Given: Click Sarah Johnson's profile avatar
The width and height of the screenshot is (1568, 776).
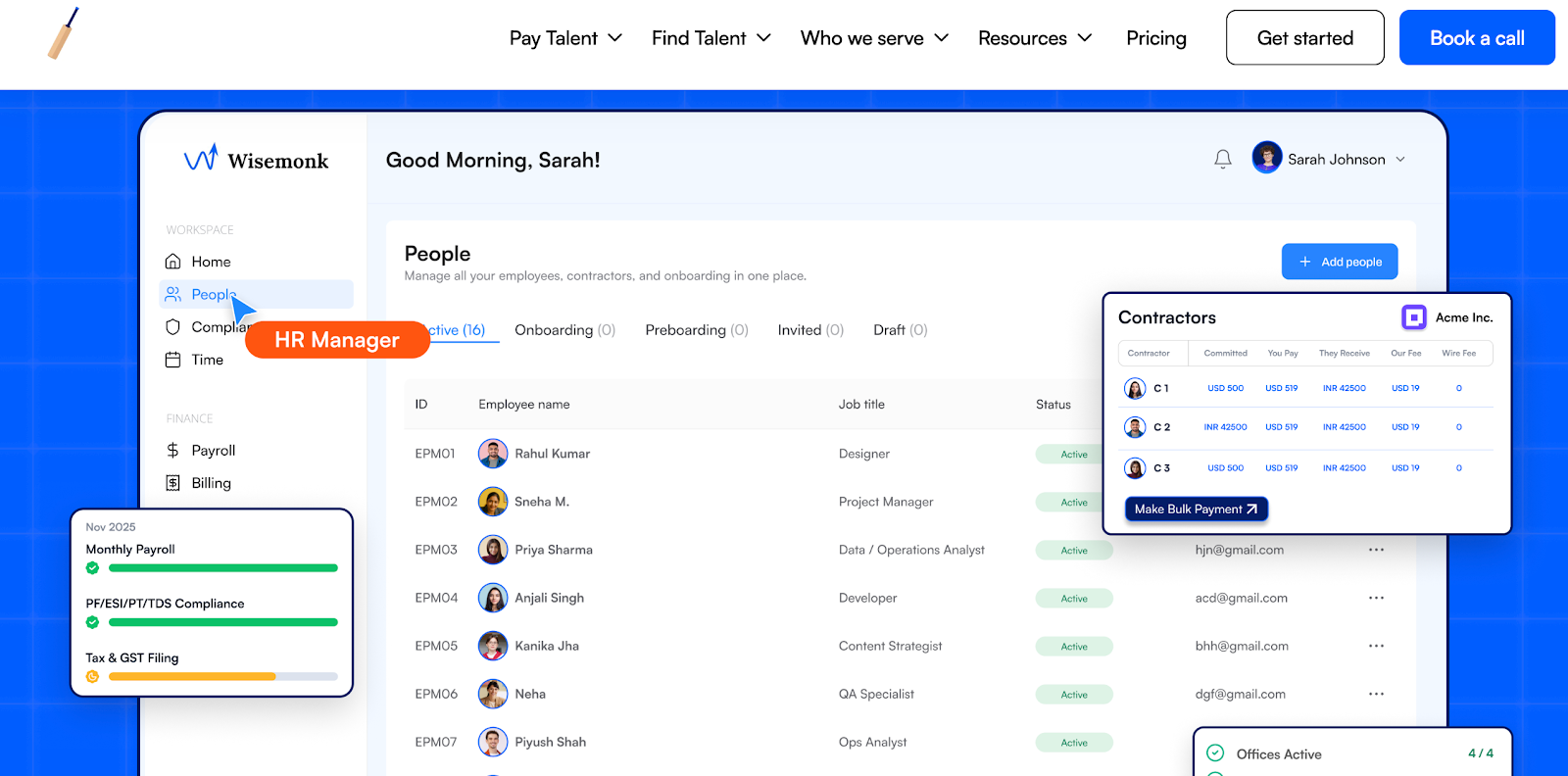Looking at the screenshot, I should tap(1267, 158).
